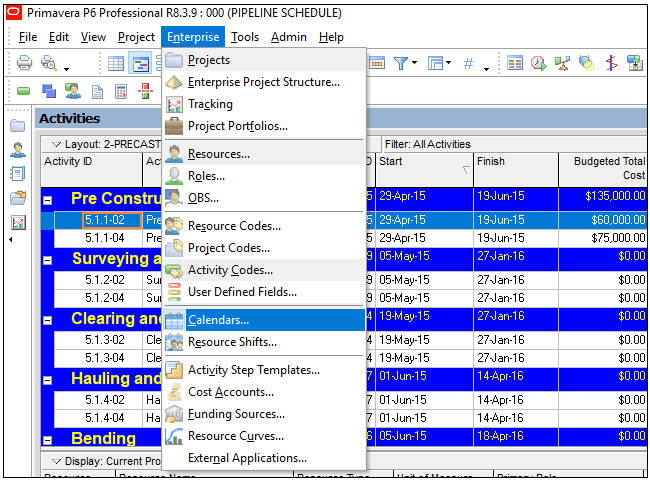
Task: Click the document notes toolbar icon
Action: point(97,92)
